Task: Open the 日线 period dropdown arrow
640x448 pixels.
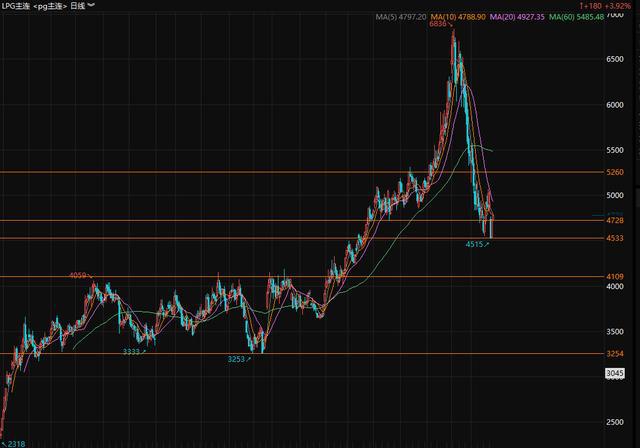Action: coord(92,6)
